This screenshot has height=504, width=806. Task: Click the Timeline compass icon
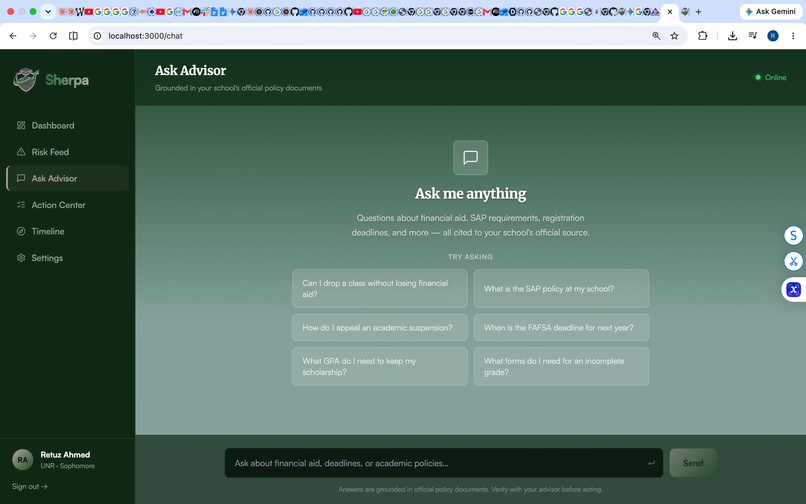21,231
